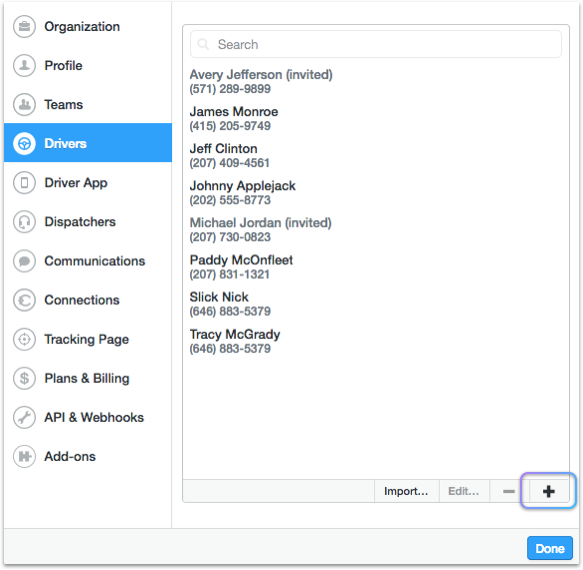This screenshot has height=570, width=583.
Task: Click the Communications speech bubble icon
Action: pos(25,261)
